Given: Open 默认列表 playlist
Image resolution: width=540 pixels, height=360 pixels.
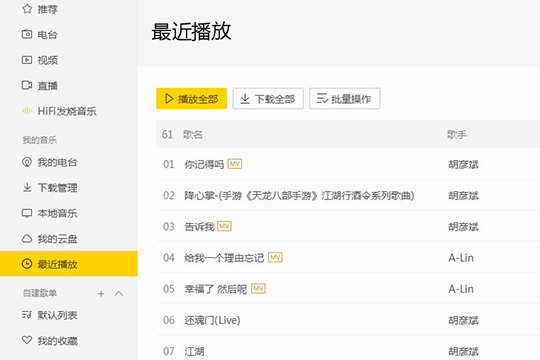Looking at the screenshot, I should click(57, 315).
